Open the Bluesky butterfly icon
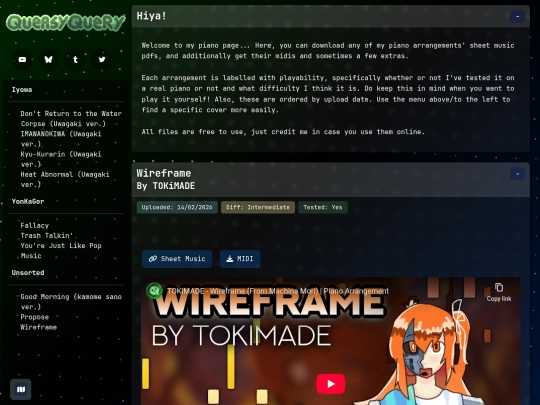Image resolution: width=540 pixels, height=405 pixels. (49, 60)
